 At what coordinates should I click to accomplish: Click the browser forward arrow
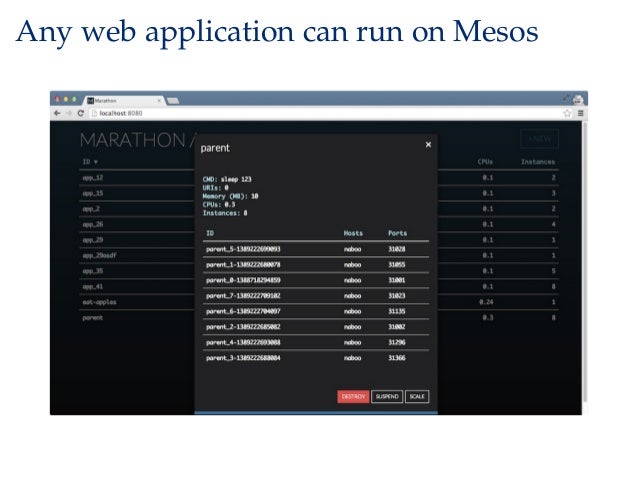point(69,113)
